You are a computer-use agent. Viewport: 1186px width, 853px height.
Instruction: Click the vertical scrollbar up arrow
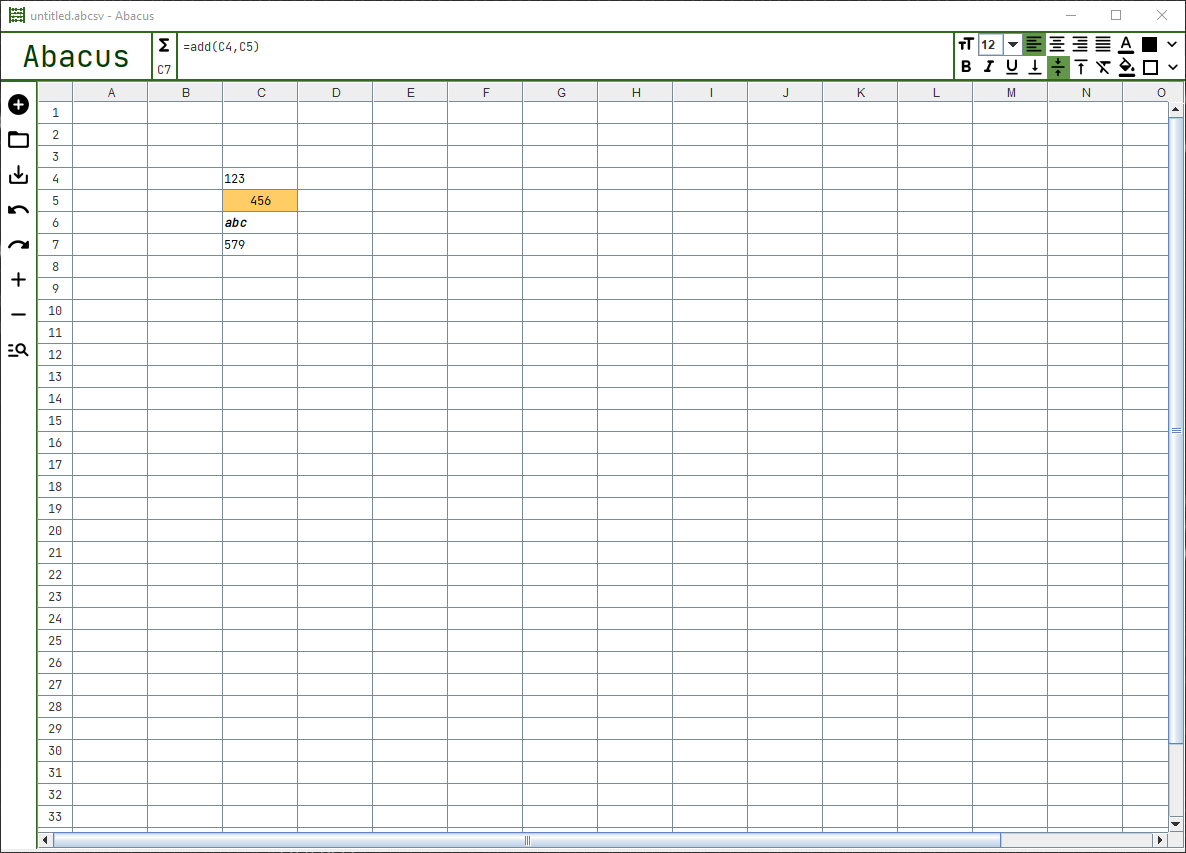pos(1175,110)
